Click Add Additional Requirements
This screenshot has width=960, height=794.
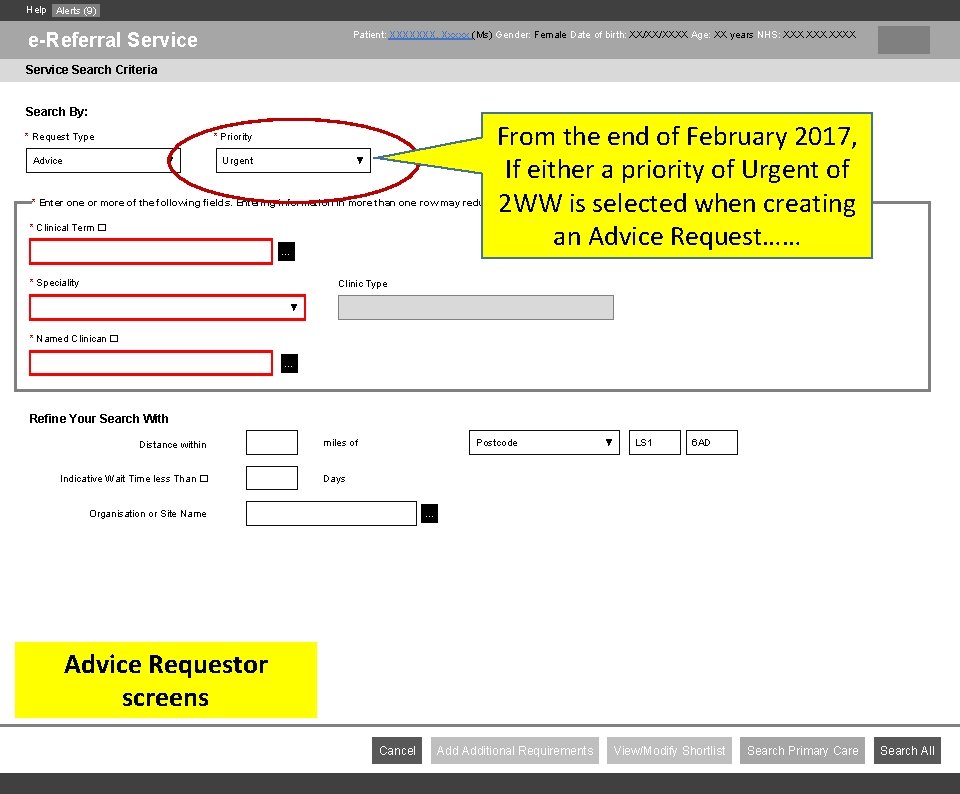click(514, 750)
